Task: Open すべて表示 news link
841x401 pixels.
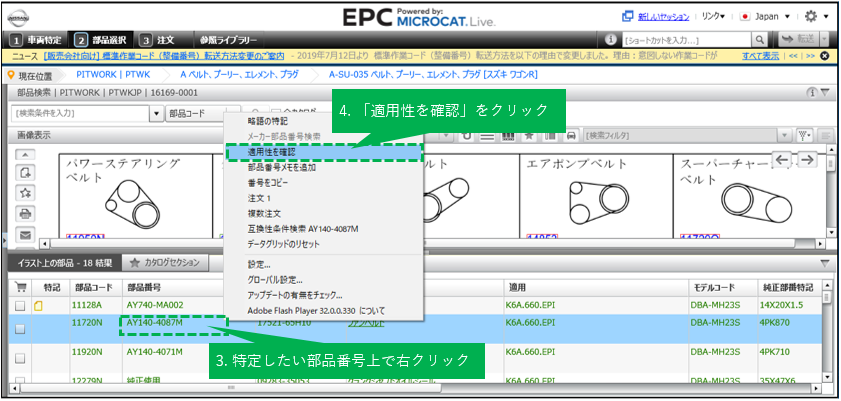Action: pyautogui.click(x=761, y=55)
